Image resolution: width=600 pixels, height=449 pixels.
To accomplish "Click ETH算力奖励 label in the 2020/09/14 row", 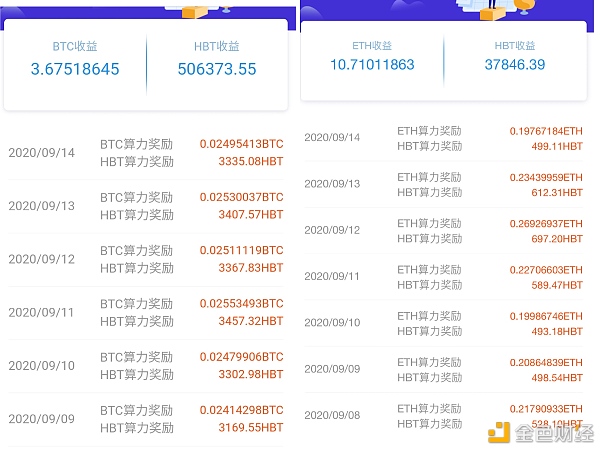I will (429, 131).
